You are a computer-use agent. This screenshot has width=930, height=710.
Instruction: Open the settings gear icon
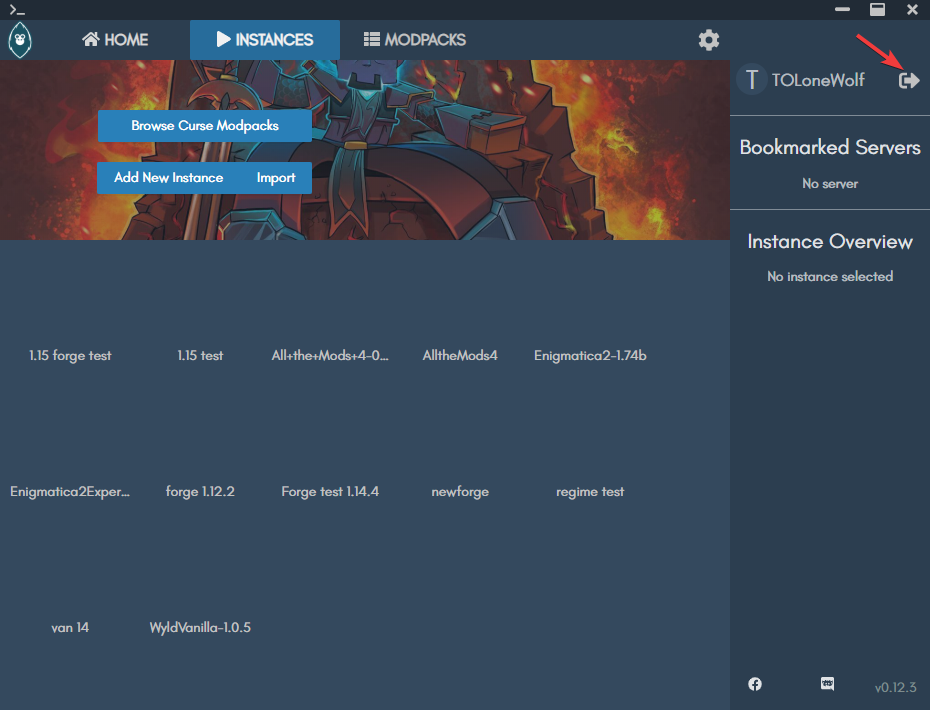pos(708,40)
